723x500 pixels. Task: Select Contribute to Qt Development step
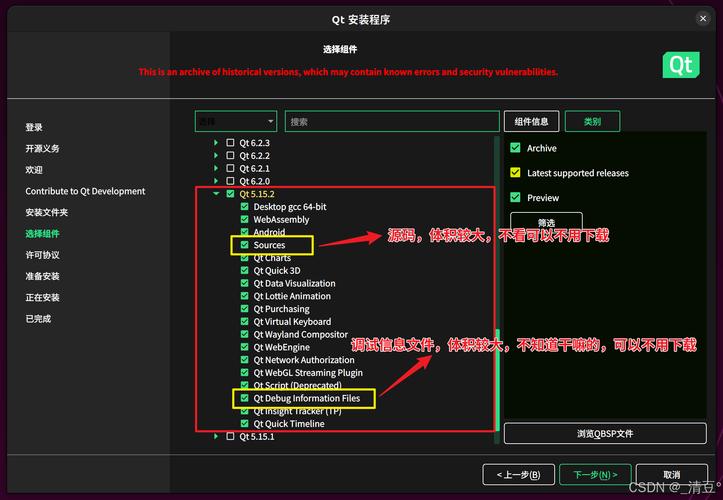85,191
